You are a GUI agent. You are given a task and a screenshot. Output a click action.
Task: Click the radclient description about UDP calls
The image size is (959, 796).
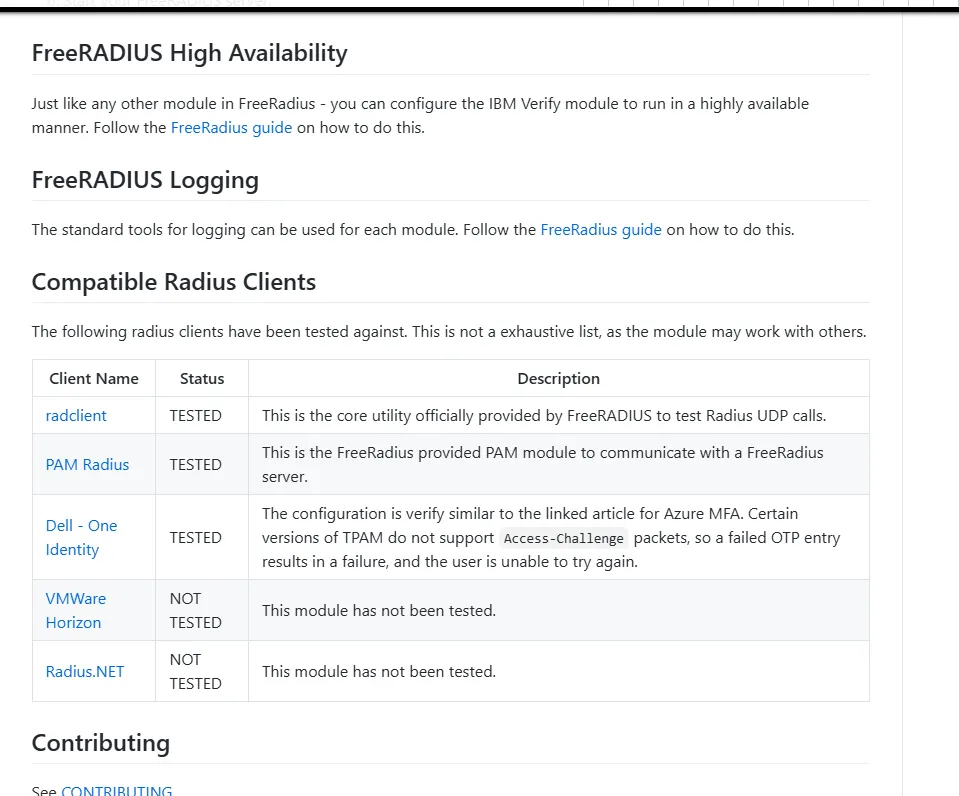click(x=544, y=415)
